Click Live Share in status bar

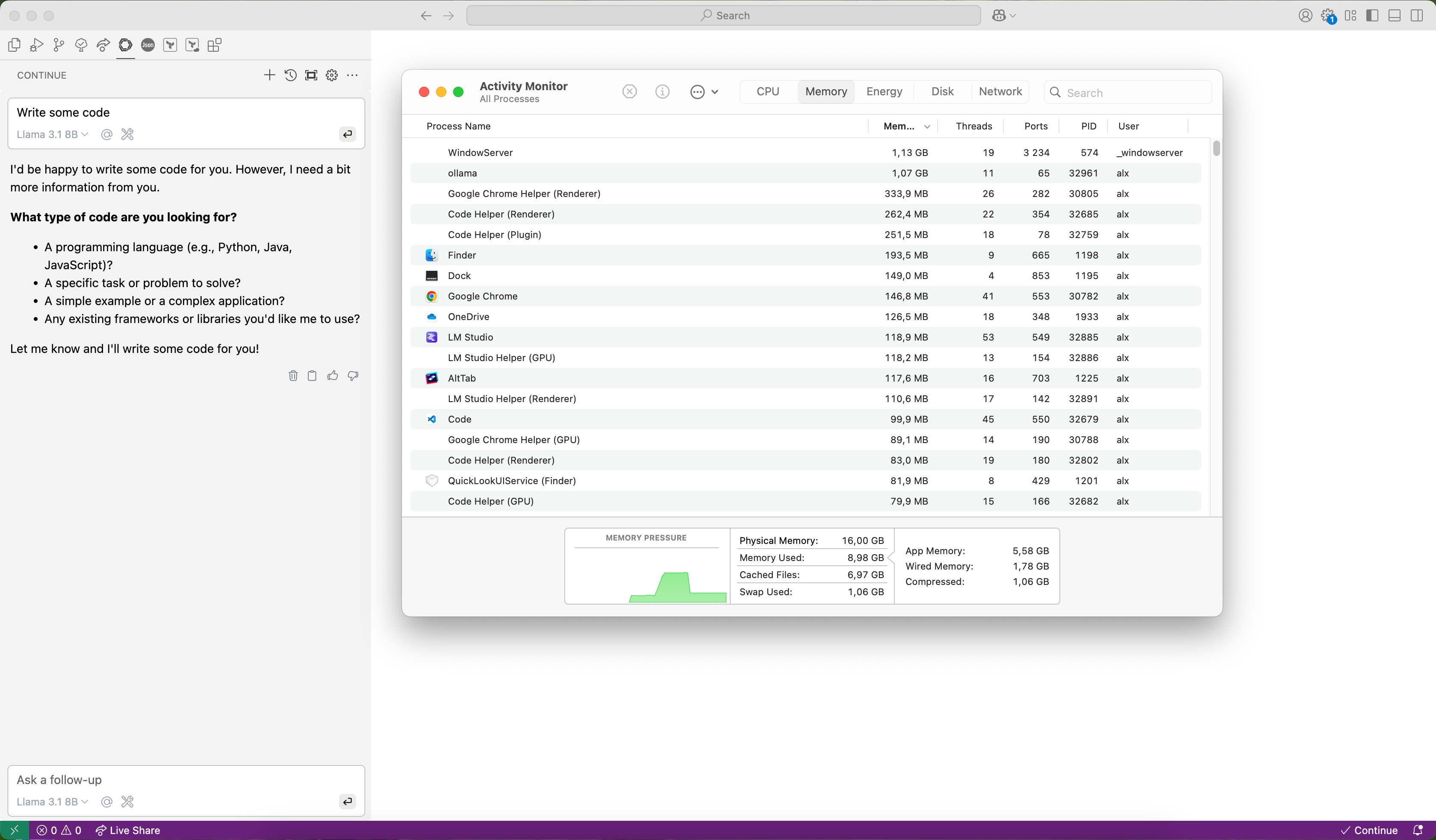pos(128,830)
